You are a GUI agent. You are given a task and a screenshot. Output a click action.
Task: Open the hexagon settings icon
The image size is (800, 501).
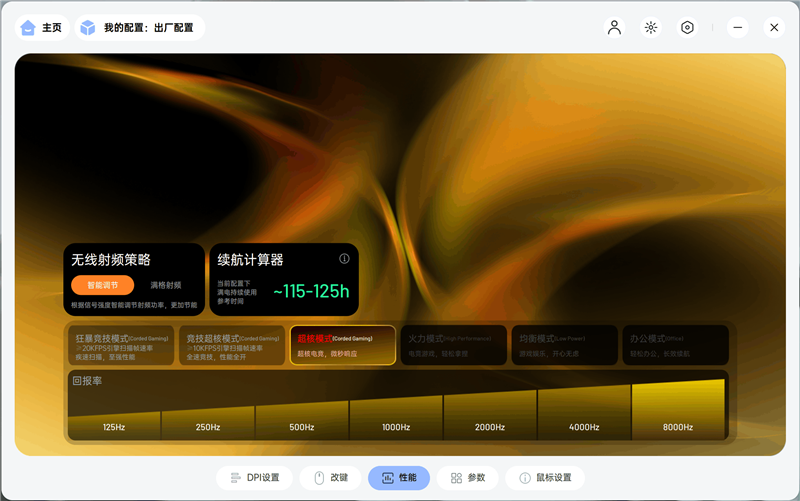[x=687, y=28]
